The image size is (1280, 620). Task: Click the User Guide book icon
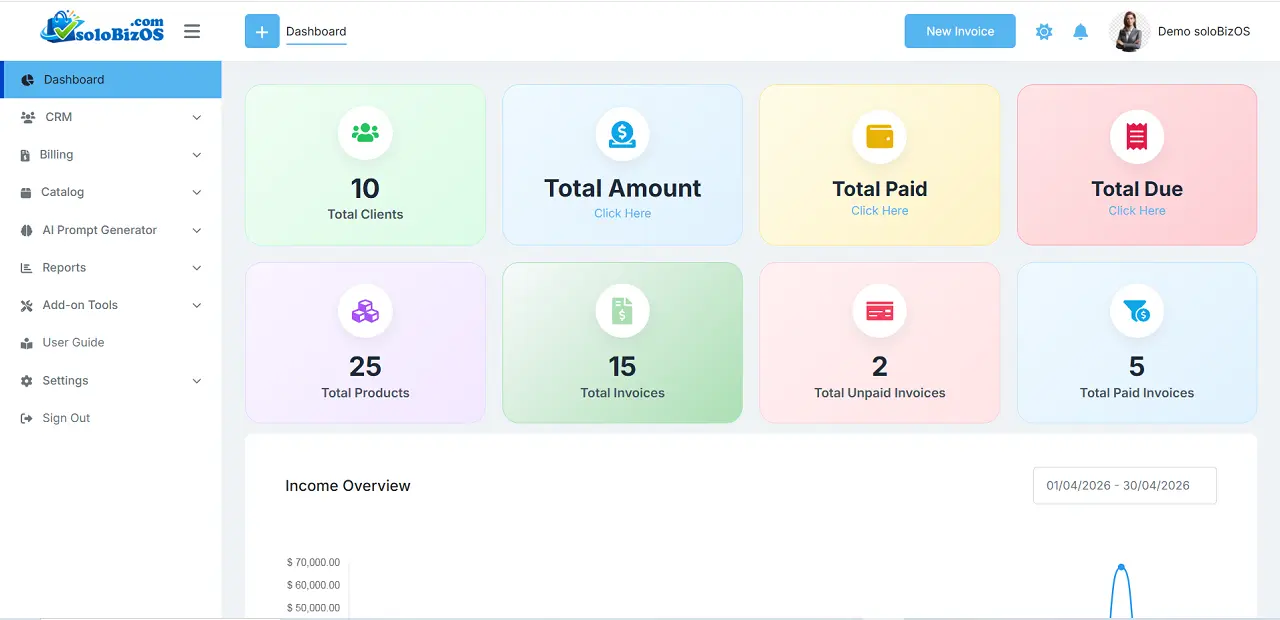pyautogui.click(x=27, y=343)
